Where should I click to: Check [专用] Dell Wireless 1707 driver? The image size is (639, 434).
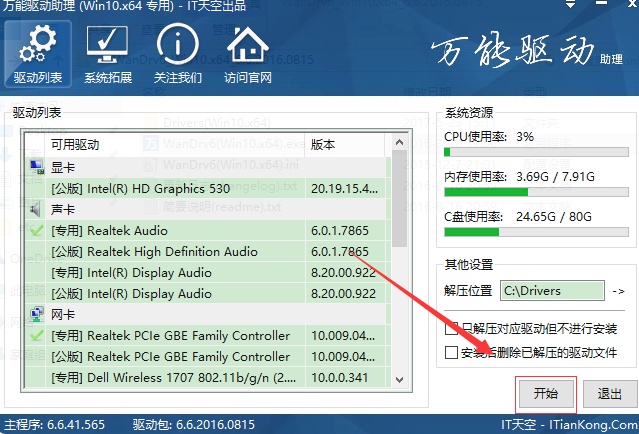pos(36,377)
